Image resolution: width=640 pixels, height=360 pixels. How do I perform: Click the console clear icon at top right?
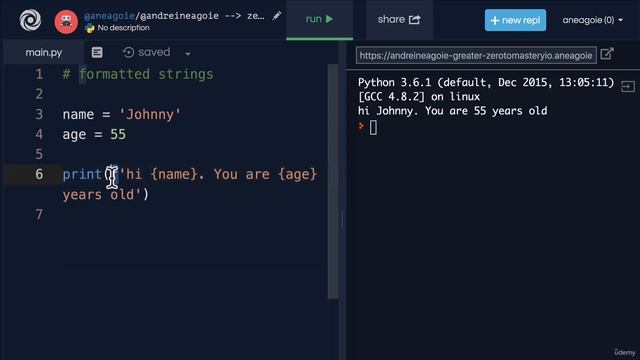pos(628,87)
